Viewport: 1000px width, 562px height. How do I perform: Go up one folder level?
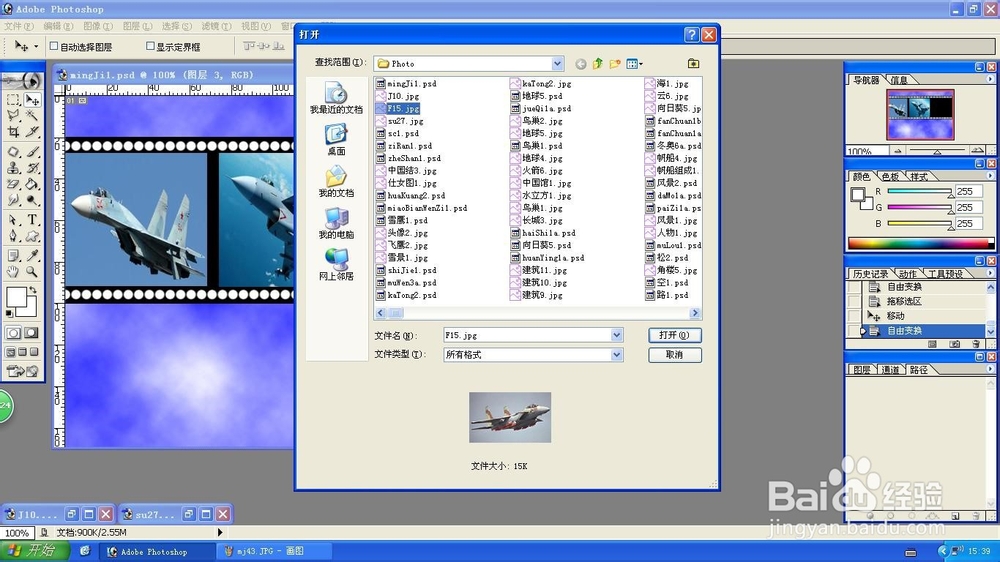[x=598, y=64]
